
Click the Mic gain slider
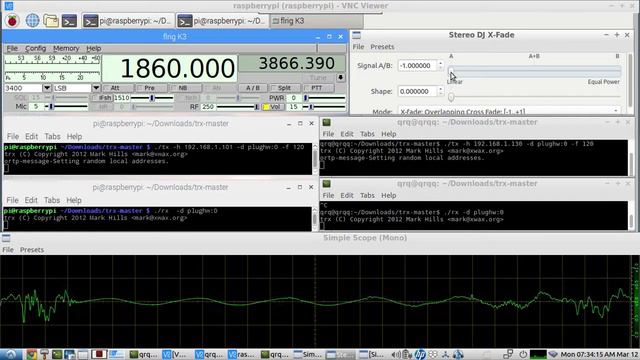pos(65,107)
